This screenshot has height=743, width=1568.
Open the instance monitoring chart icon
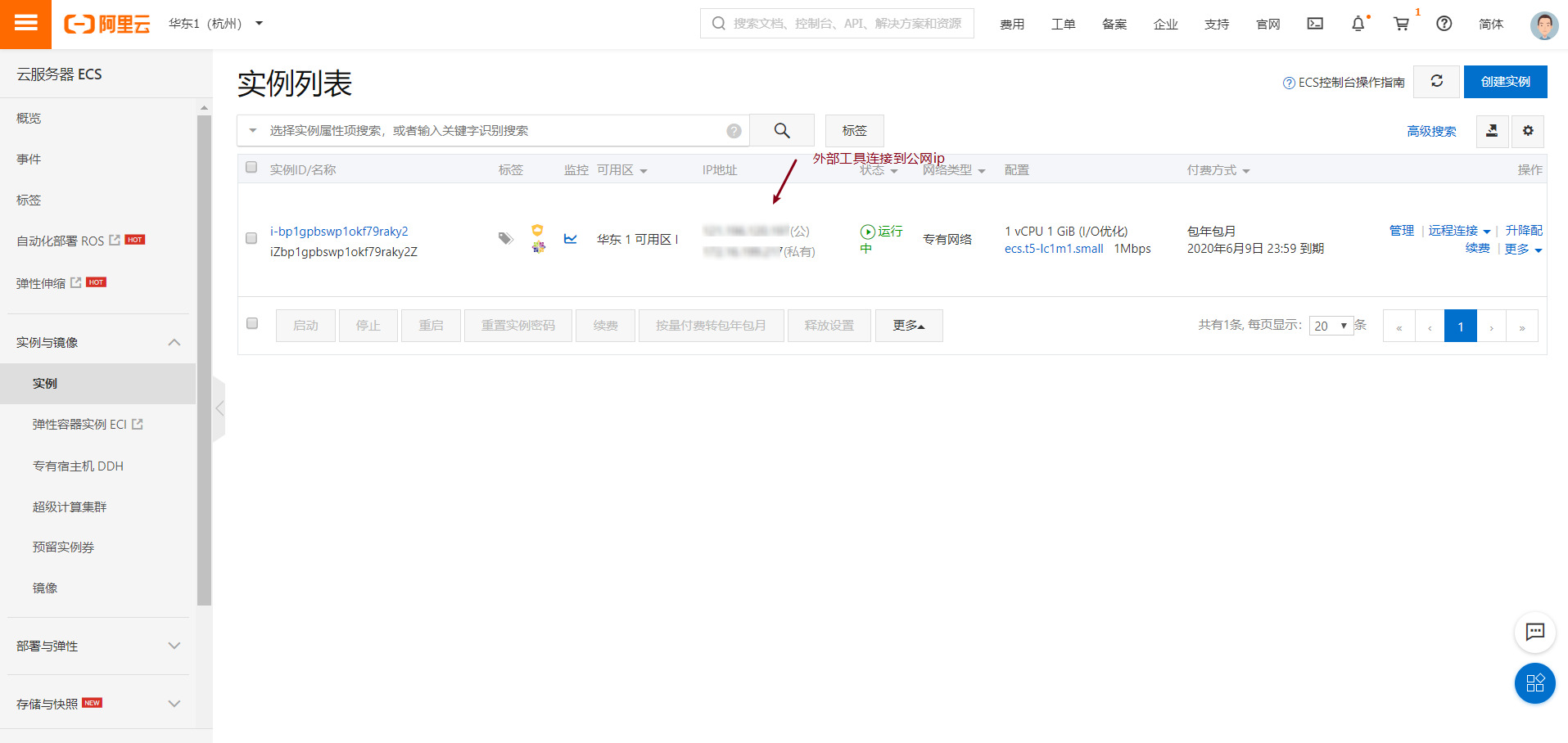tap(571, 239)
